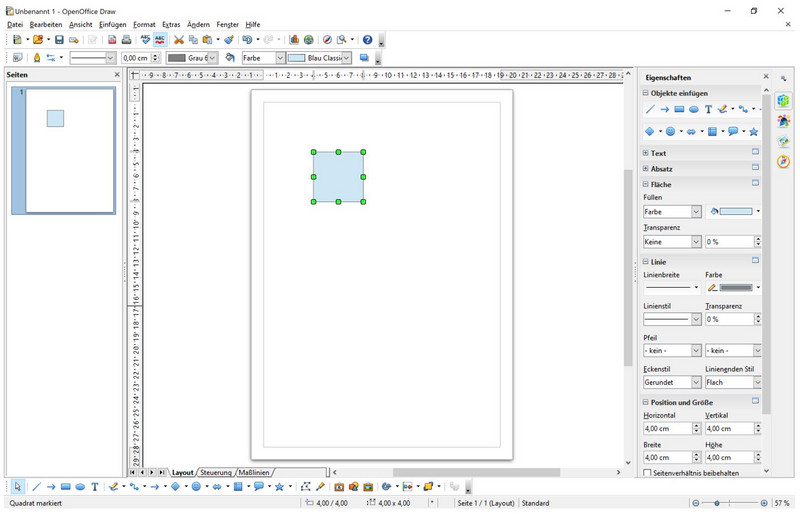Image resolution: width=800 pixels, height=514 pixels.
Task: Select the Text tool in drawing toolbar
Action: pyautogui.click(x=95, y=487)
